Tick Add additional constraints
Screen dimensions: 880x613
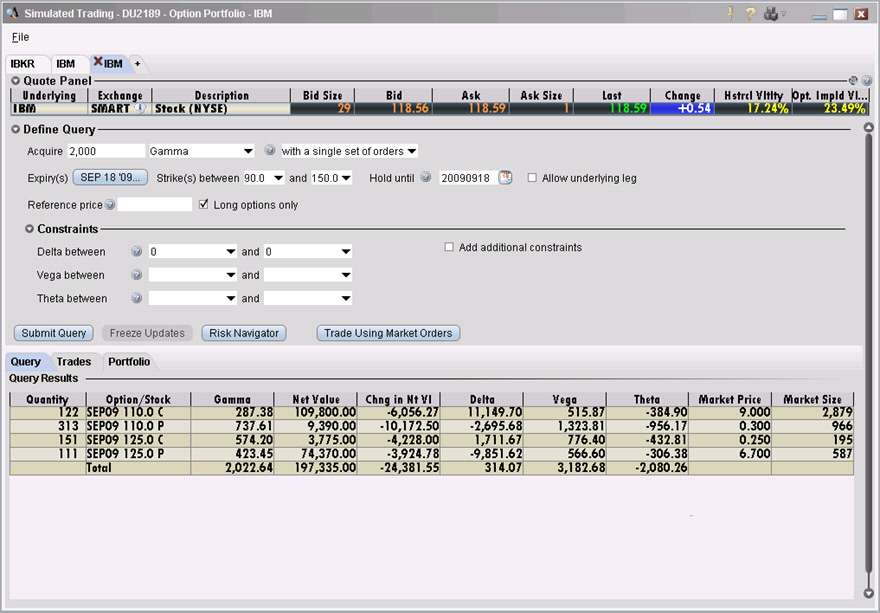point(449,247)
